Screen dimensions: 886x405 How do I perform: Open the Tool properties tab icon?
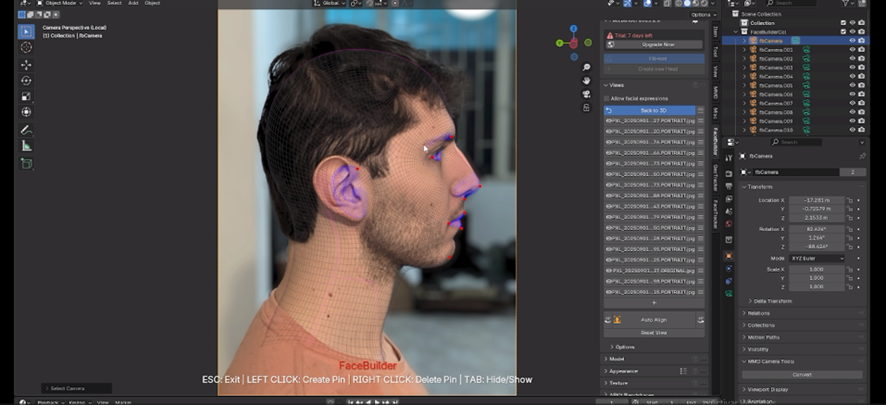click(x=729, y=158)
